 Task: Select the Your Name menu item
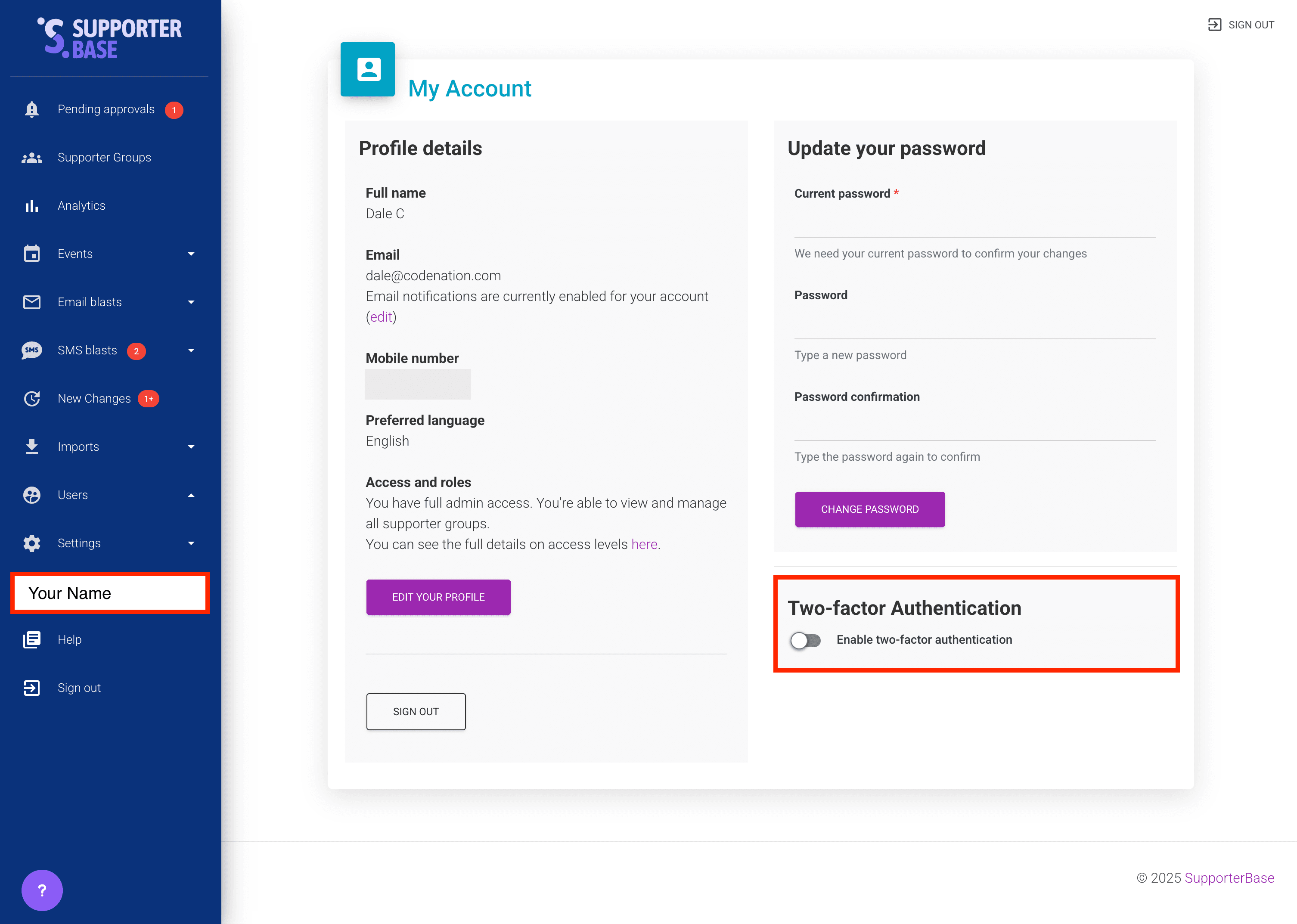coord(110,593)
